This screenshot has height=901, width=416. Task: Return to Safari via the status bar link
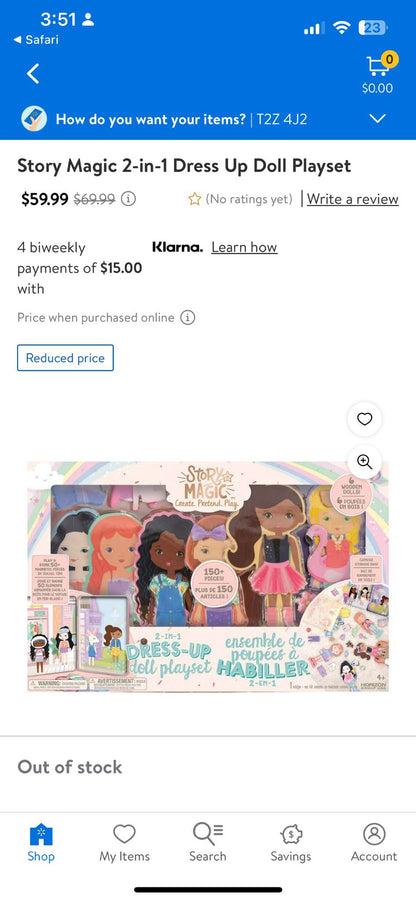point(36,40)
